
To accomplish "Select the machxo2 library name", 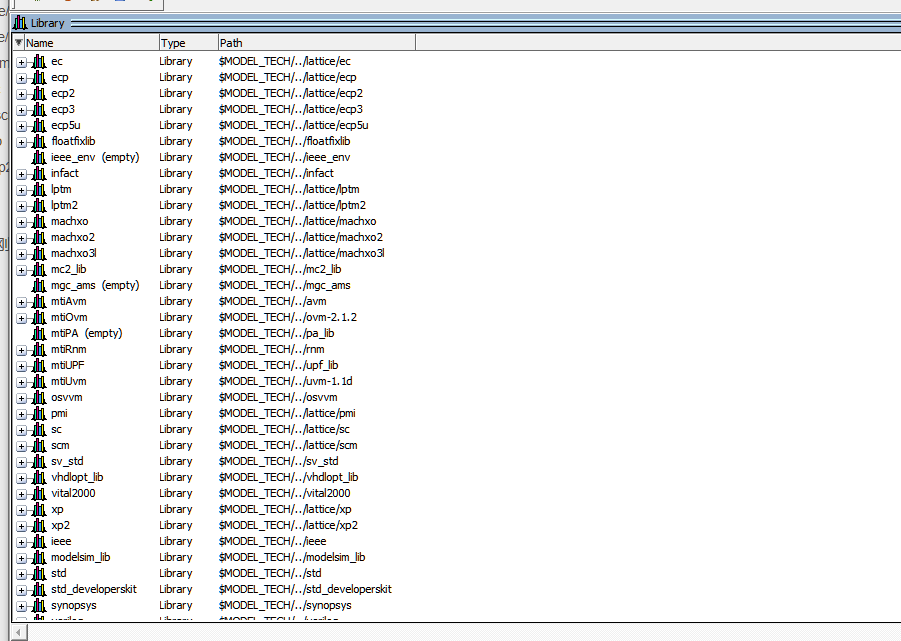I will pos(73,237).
